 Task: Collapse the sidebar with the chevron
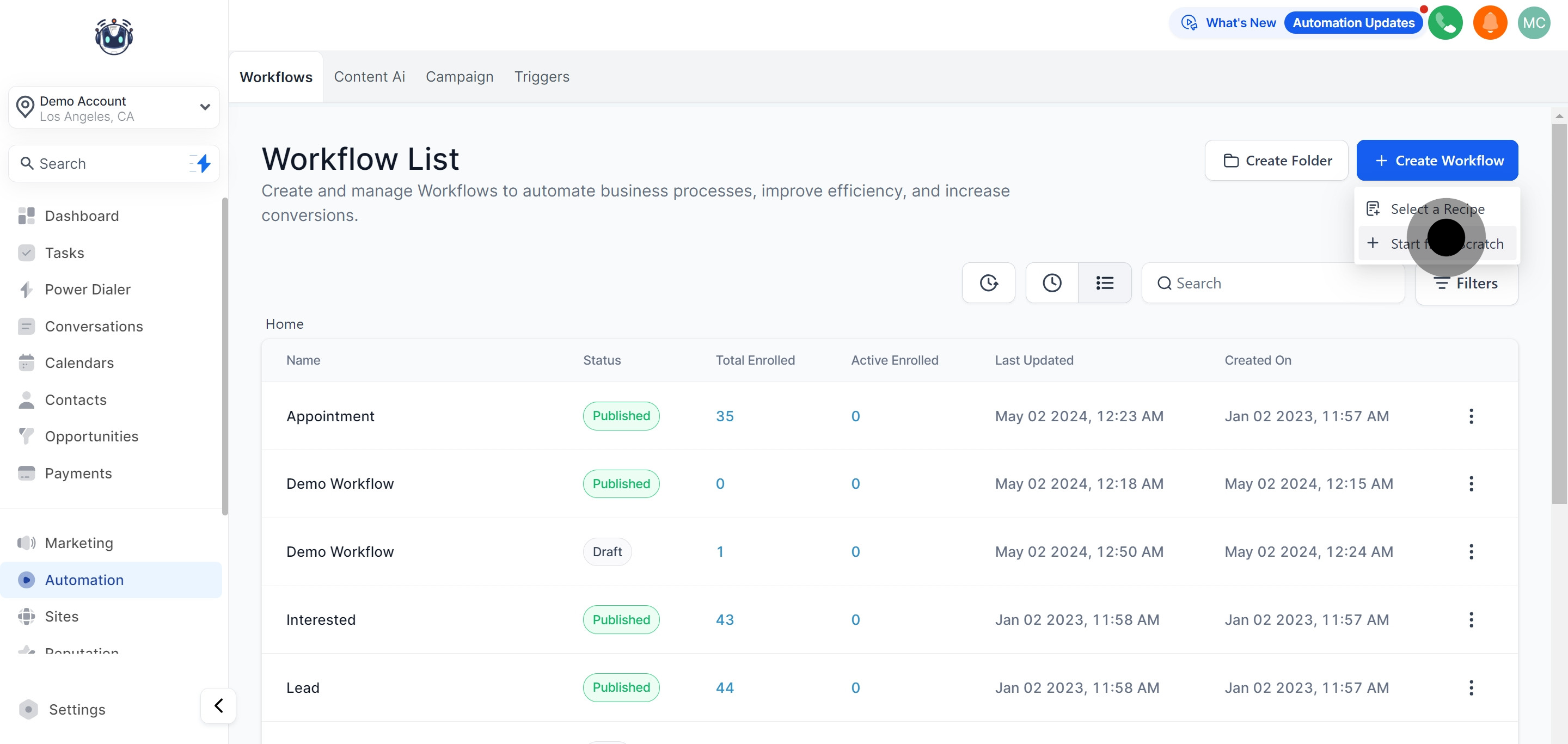coord(218,706)
